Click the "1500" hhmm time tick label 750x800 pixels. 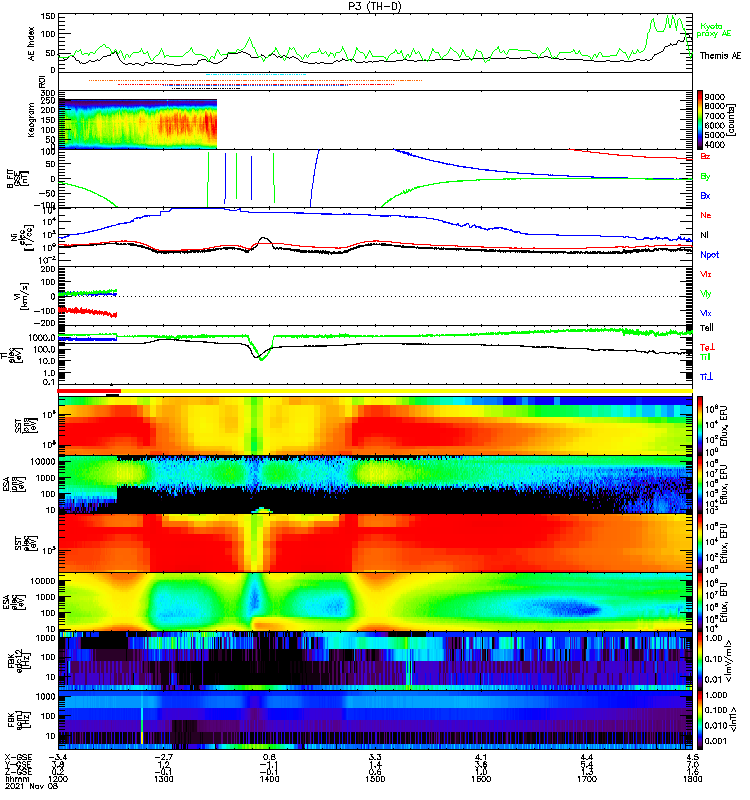[x=375, y=779]
